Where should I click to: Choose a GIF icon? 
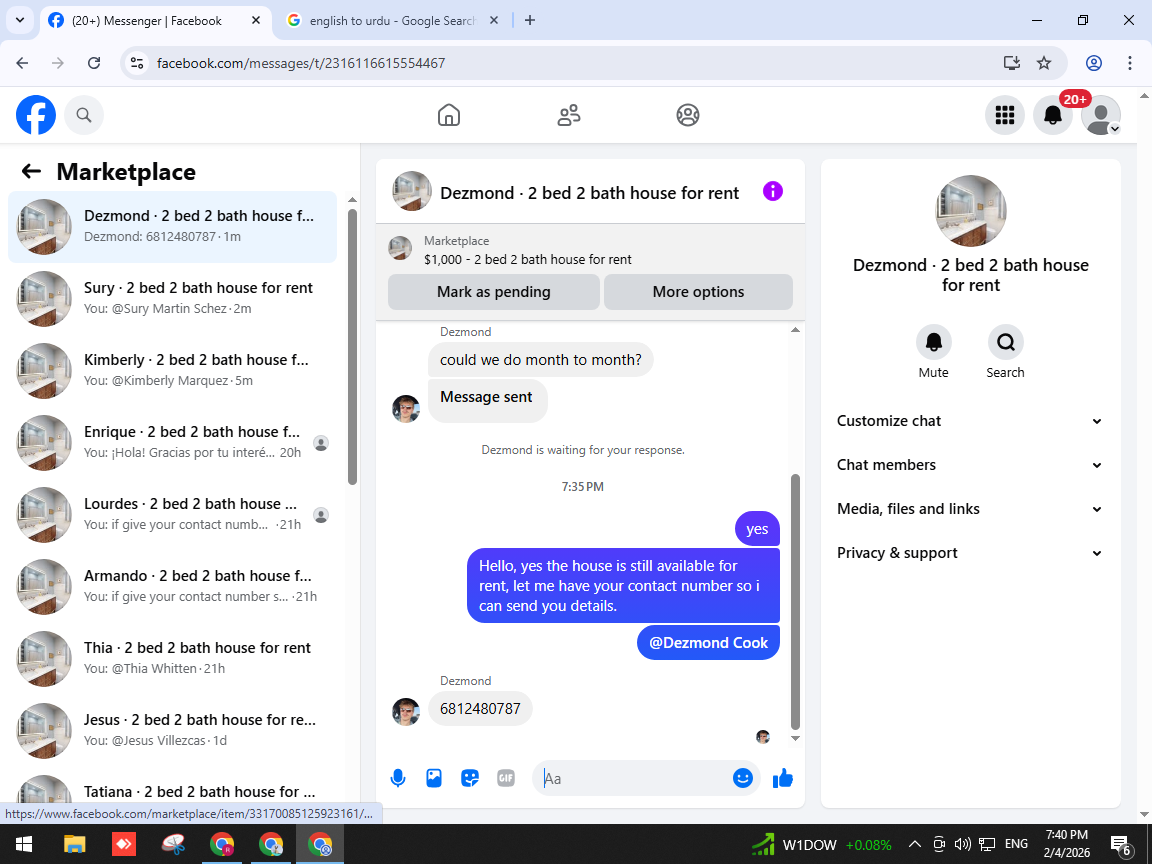[506, 778]
